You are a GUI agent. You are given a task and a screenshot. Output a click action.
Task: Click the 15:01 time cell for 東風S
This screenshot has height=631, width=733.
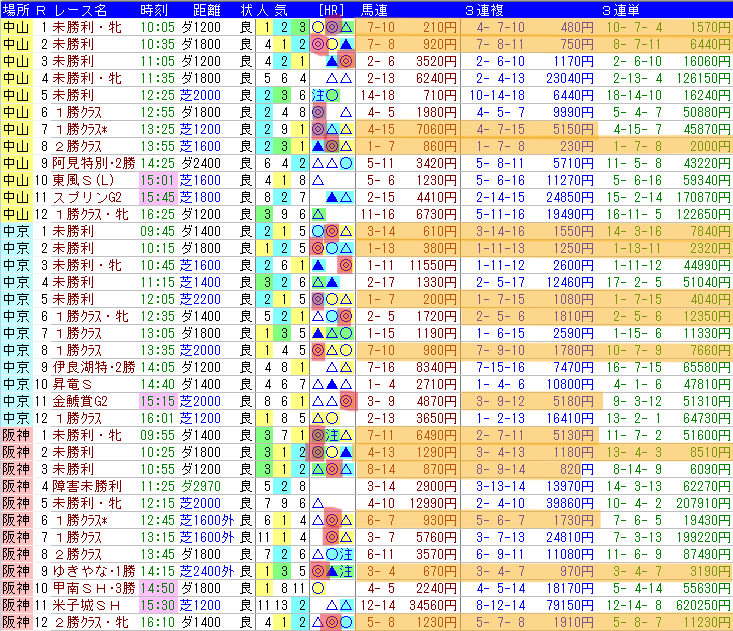point(157,180)
